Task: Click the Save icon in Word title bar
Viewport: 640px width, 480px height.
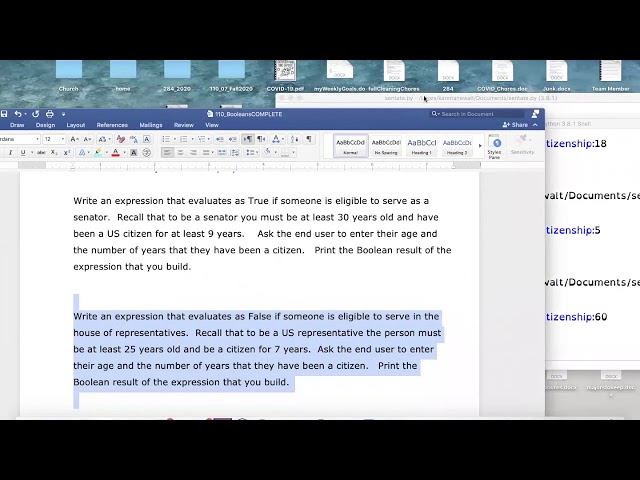Action: click(4, 114)
